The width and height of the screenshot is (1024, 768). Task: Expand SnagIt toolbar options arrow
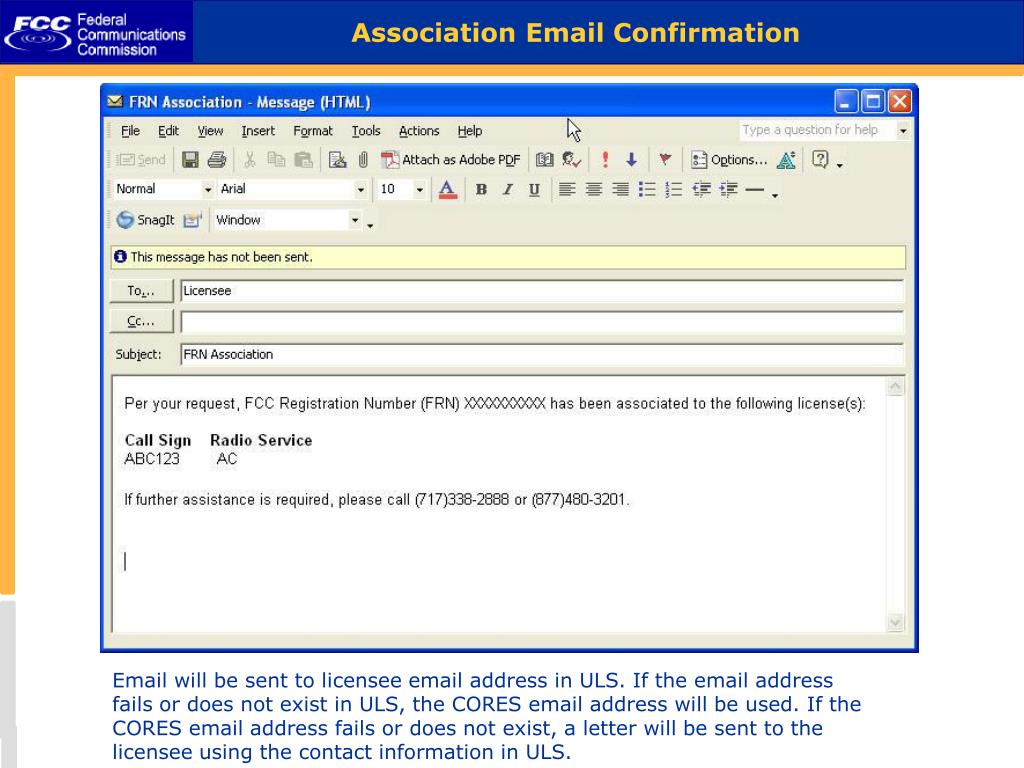(x=370, y=225)
